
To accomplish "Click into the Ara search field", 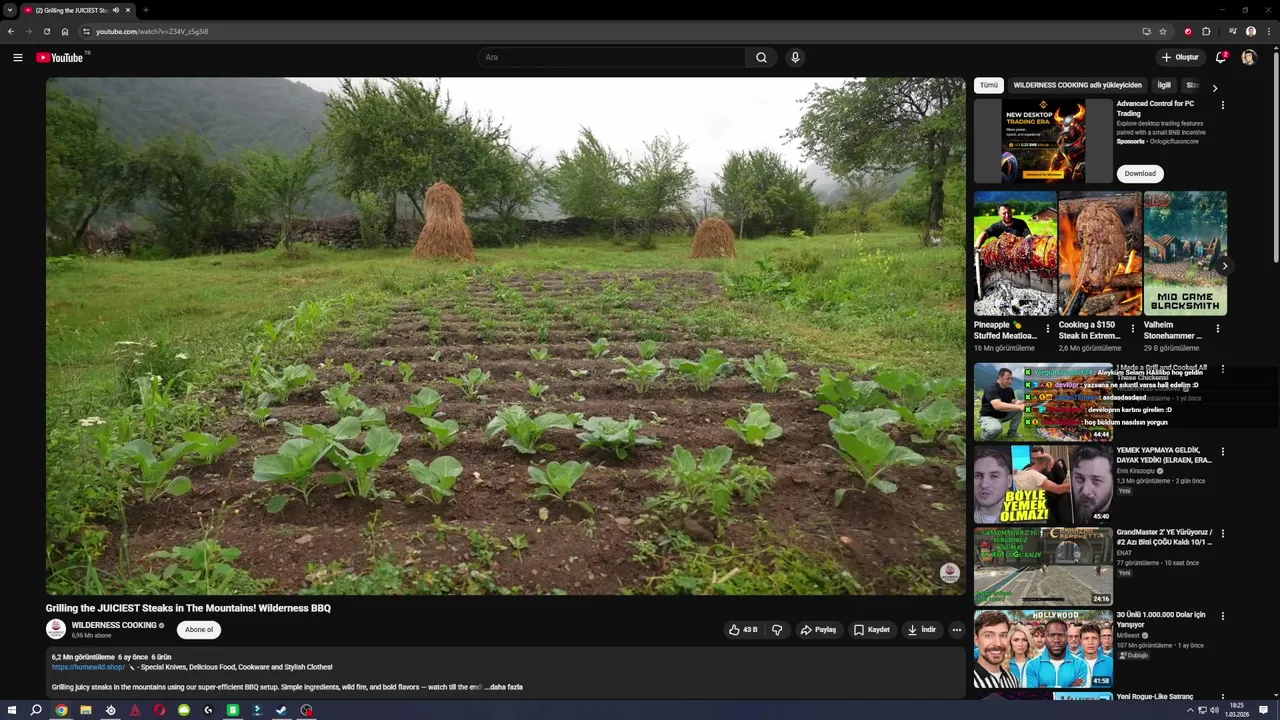I will point(611,57).
